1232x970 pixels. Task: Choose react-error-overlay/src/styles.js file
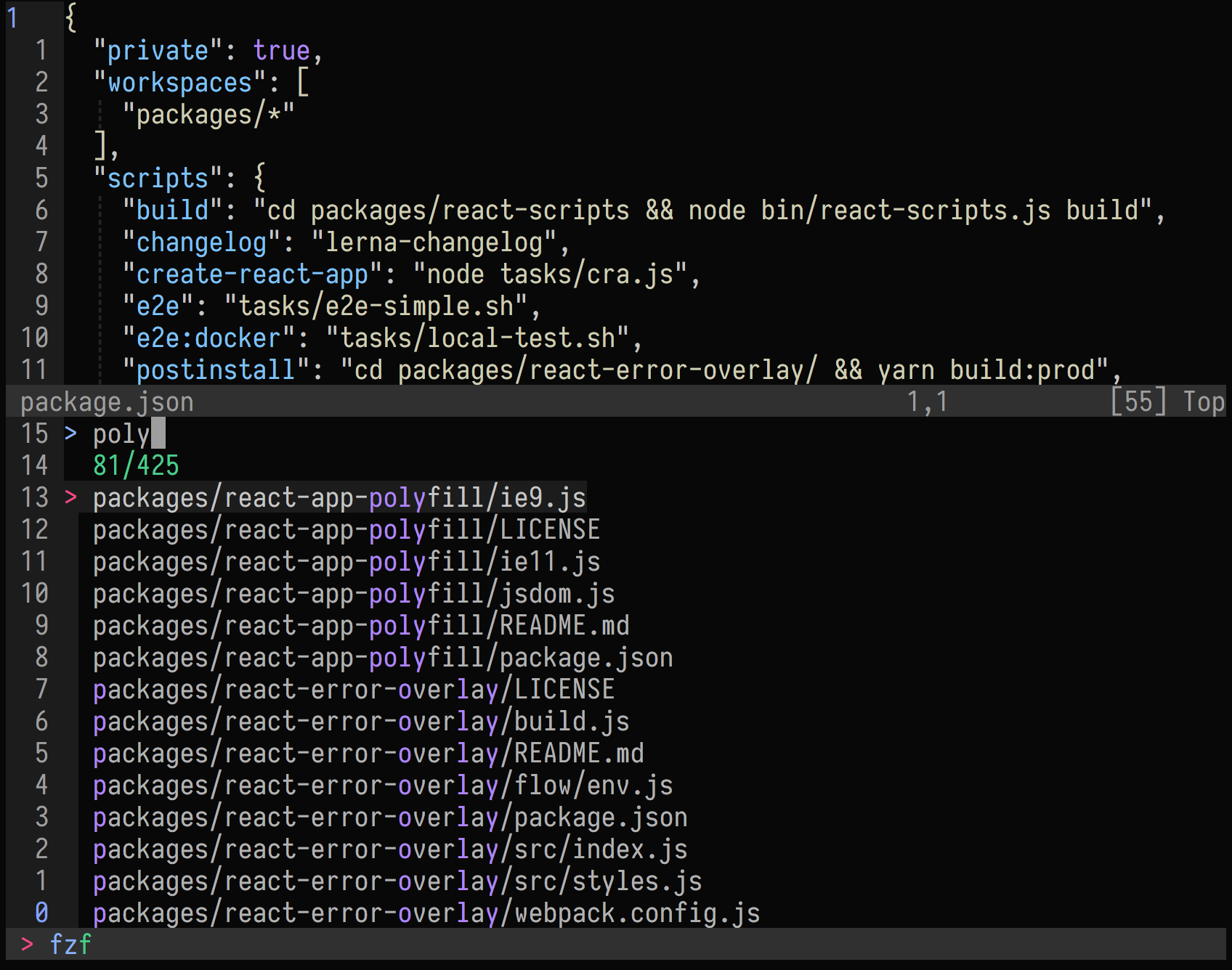(397, 881)
